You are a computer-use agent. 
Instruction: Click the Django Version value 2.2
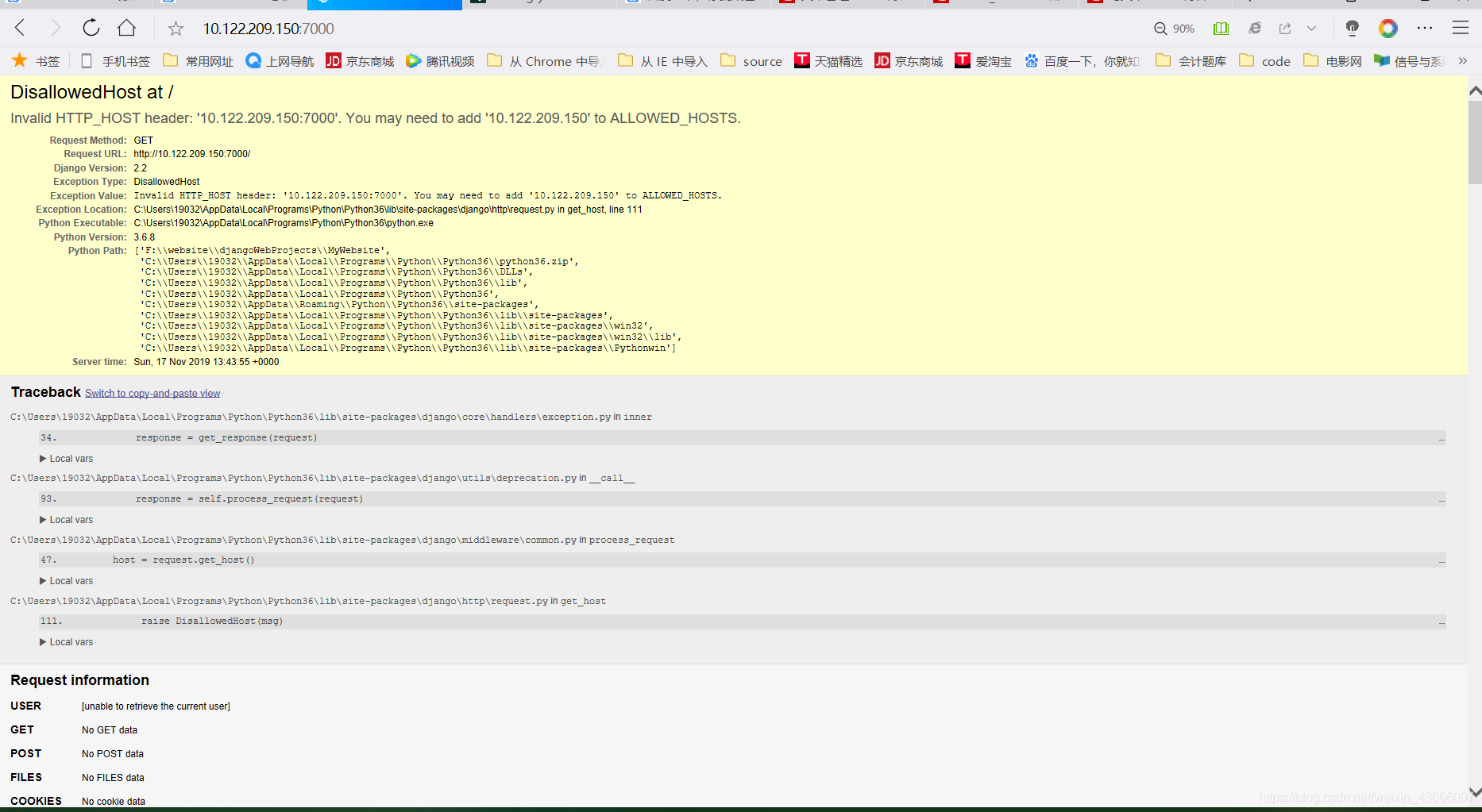[x=141, y=168]
